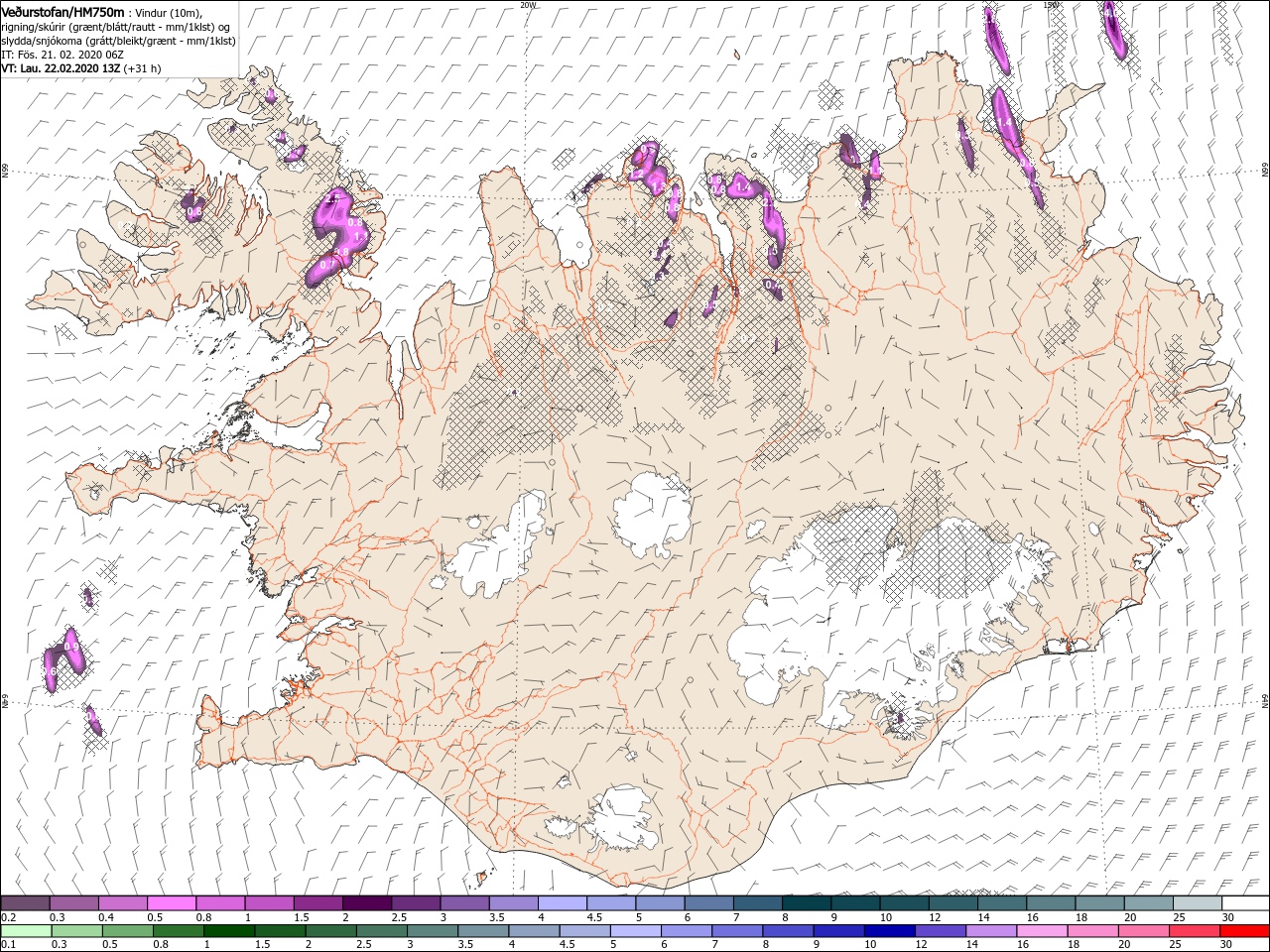Pick the 0.5–0.8 bright pink swatch in upper legend

click(x=171, y=903)
